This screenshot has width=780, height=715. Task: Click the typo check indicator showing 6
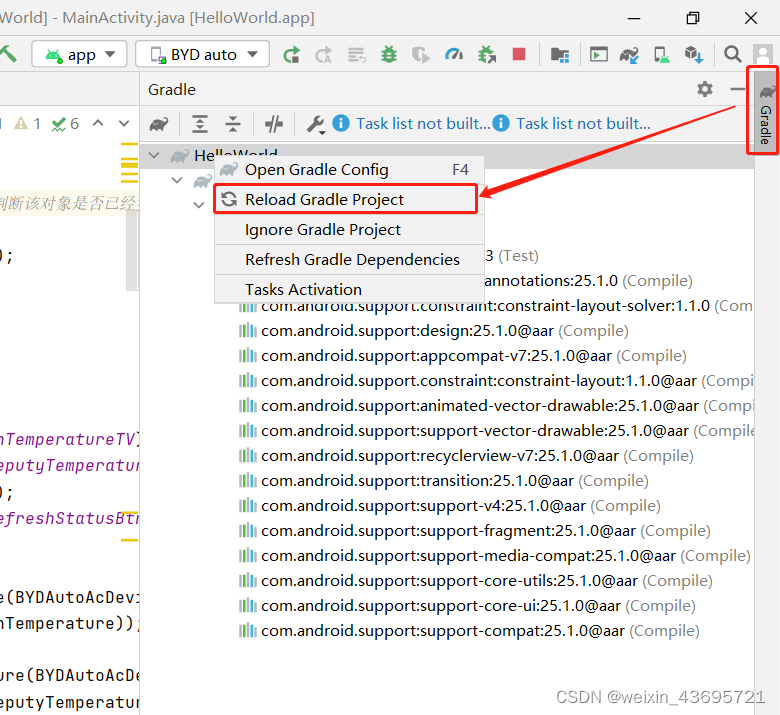(65, 123)
